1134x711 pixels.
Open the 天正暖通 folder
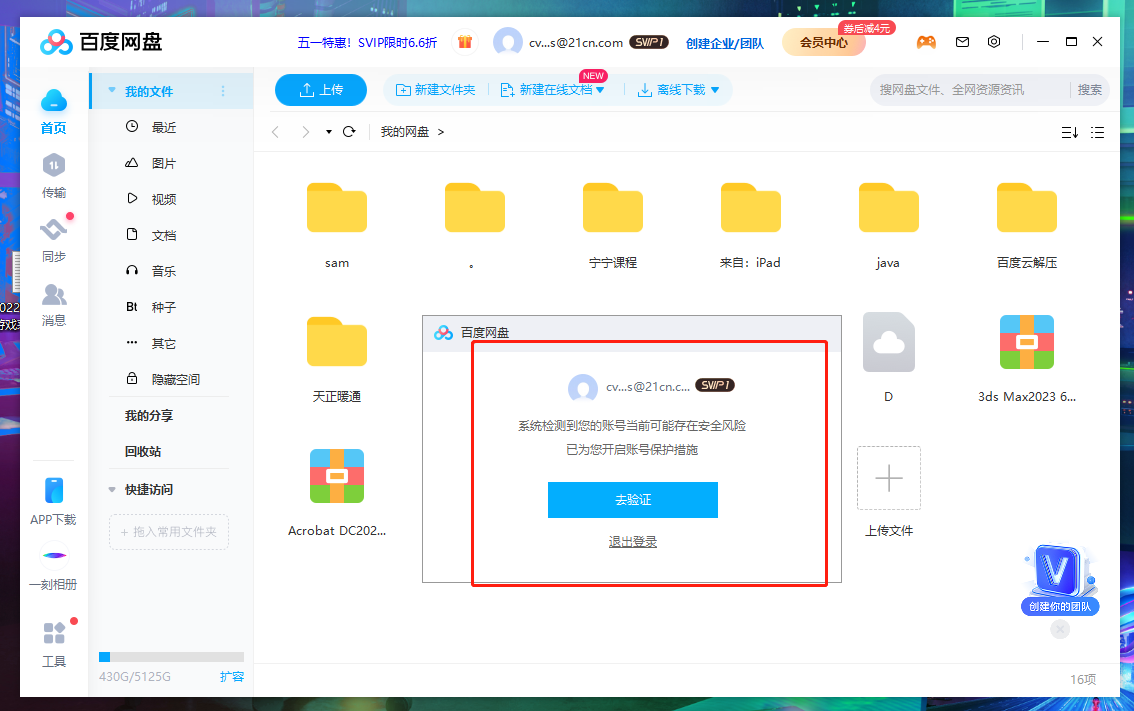click(337, 342)
